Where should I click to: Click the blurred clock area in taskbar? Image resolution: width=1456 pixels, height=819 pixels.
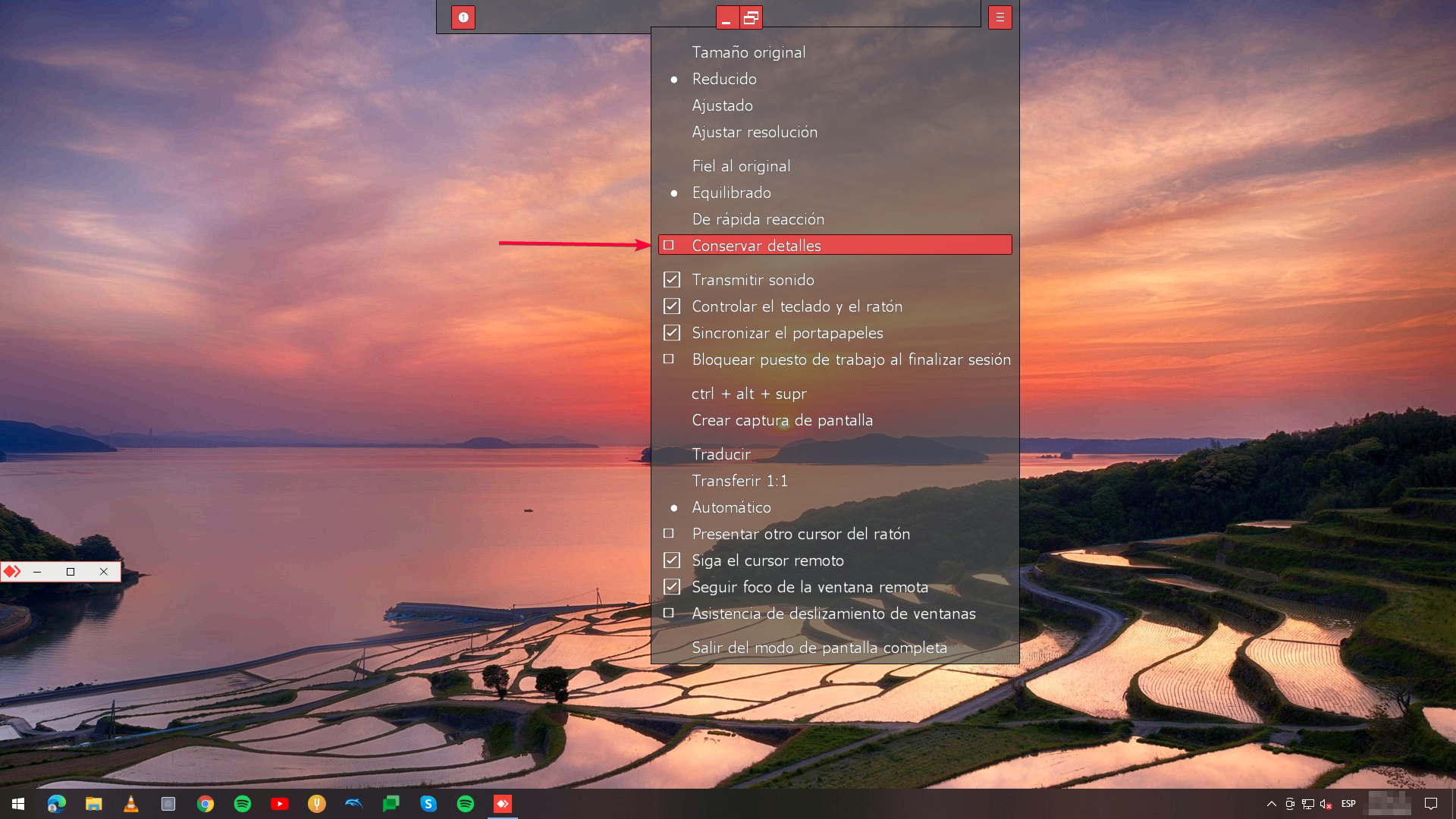[1389, 804]
